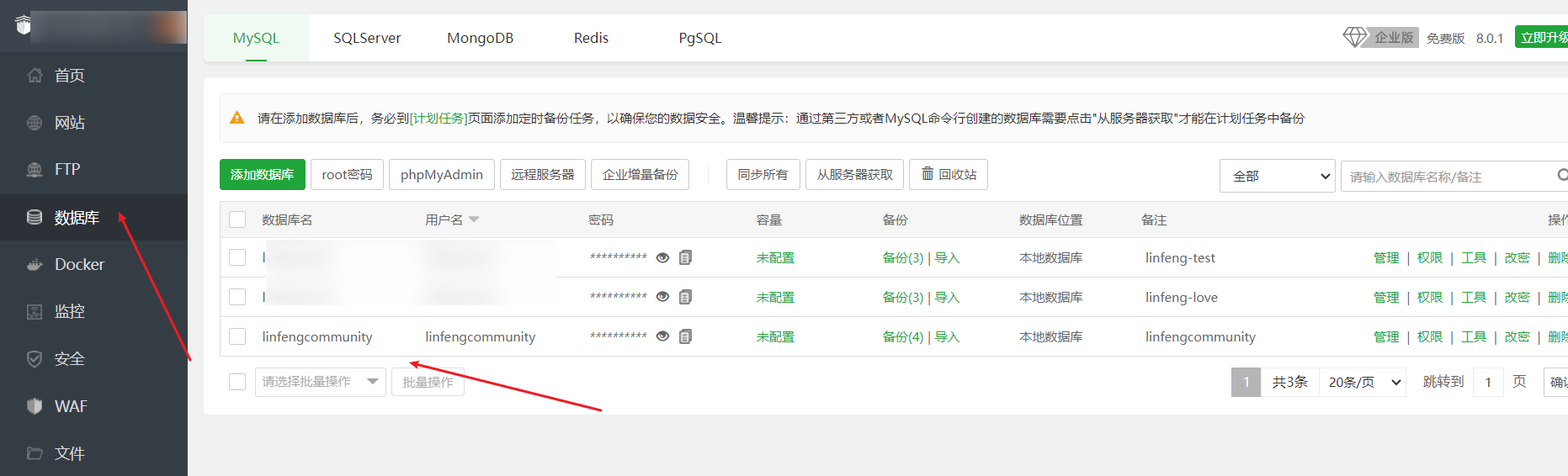Click the 企业增量备份 button
Image resolution: width=1568 pixels, height=476 pixels.
point(640,174)
